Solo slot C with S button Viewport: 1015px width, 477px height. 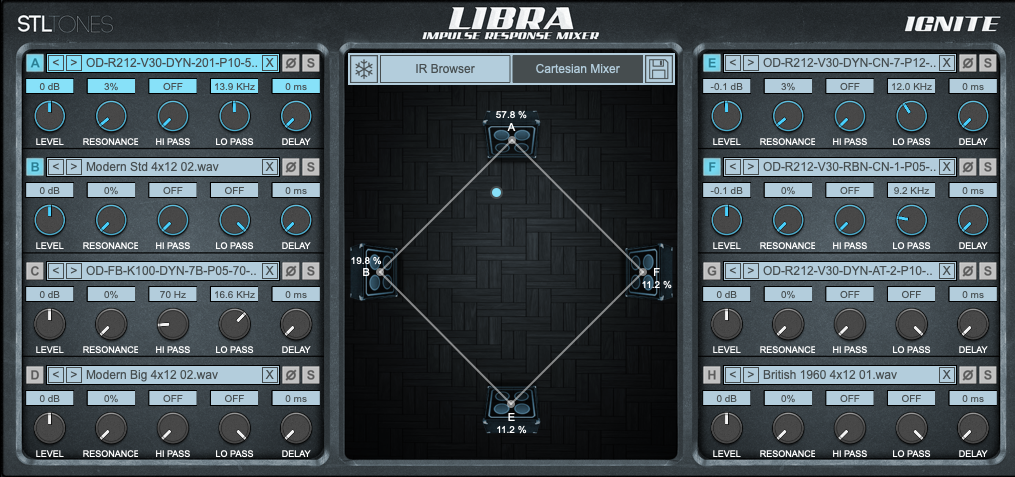(311, 271)
